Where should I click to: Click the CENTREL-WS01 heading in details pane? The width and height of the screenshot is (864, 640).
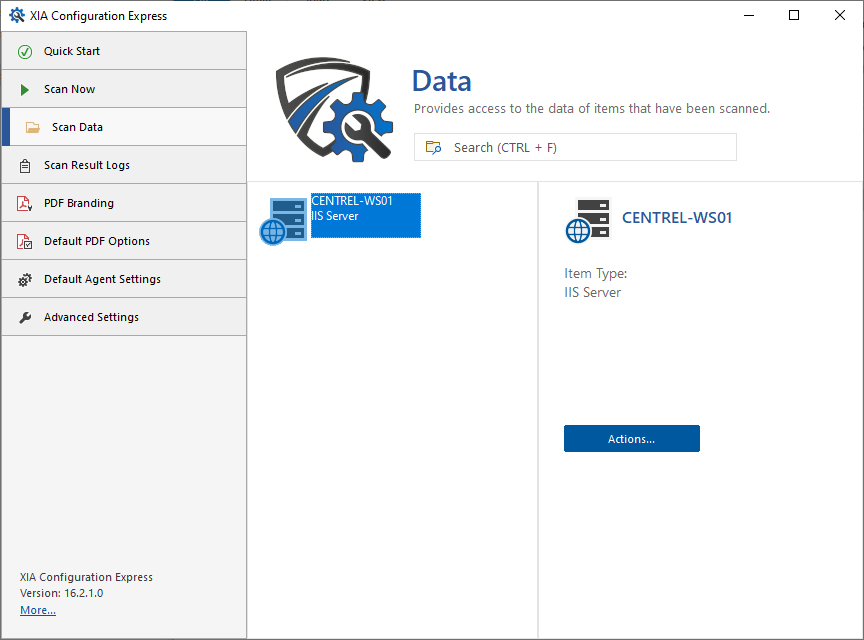(x=677, y=218)
